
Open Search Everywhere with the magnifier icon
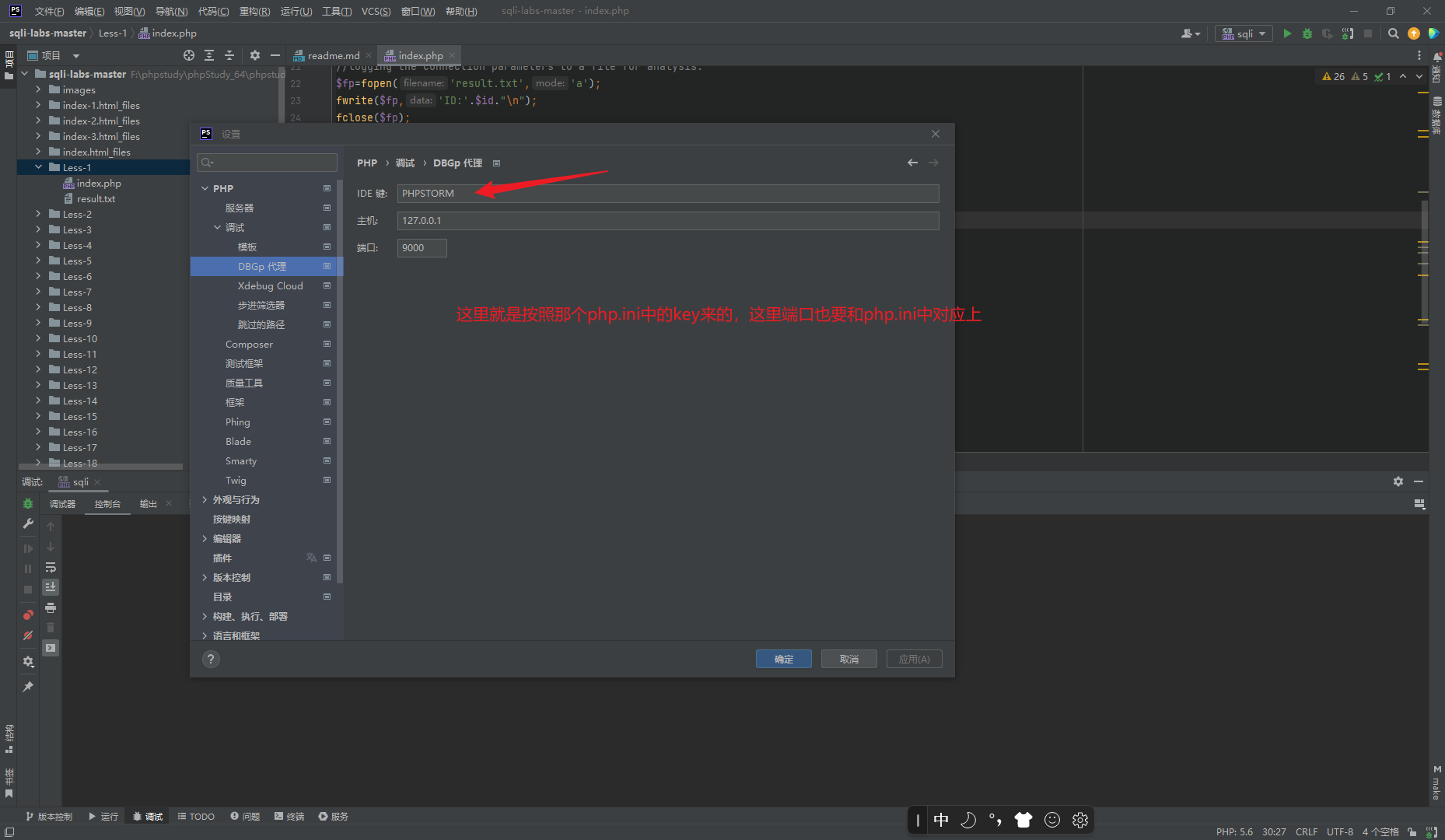point(1393,33)
